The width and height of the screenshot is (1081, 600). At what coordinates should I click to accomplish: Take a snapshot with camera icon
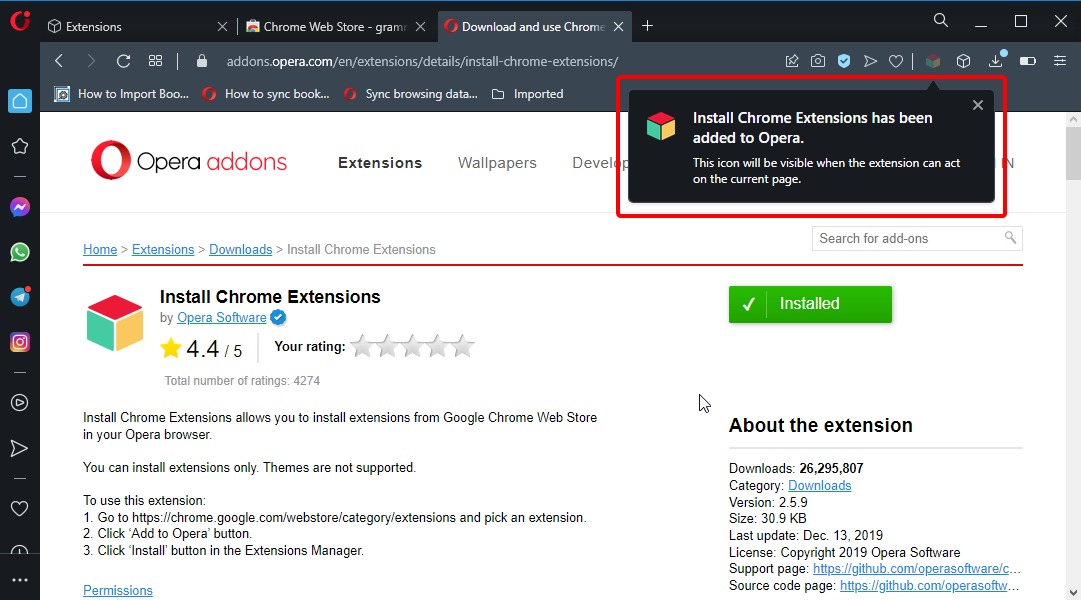tap(818, 61)
